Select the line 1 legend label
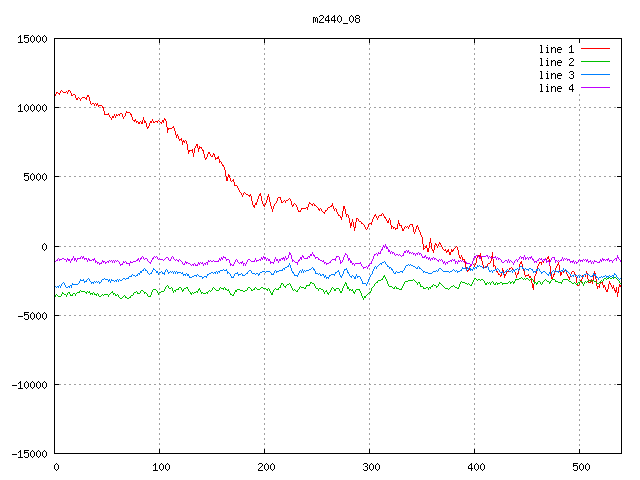 tap(557, 49)
